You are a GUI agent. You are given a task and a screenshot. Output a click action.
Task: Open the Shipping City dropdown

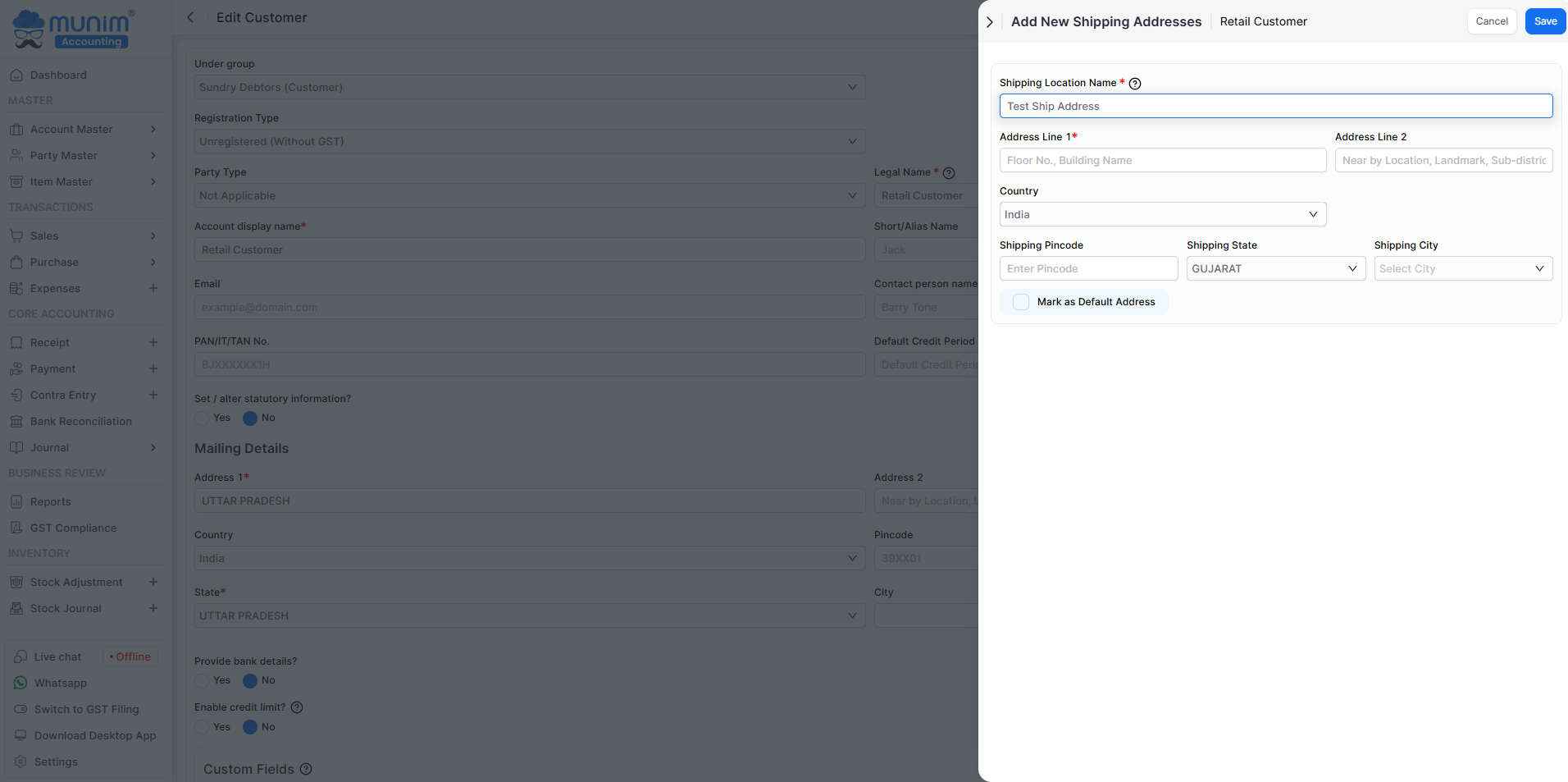coord(1462,268)
